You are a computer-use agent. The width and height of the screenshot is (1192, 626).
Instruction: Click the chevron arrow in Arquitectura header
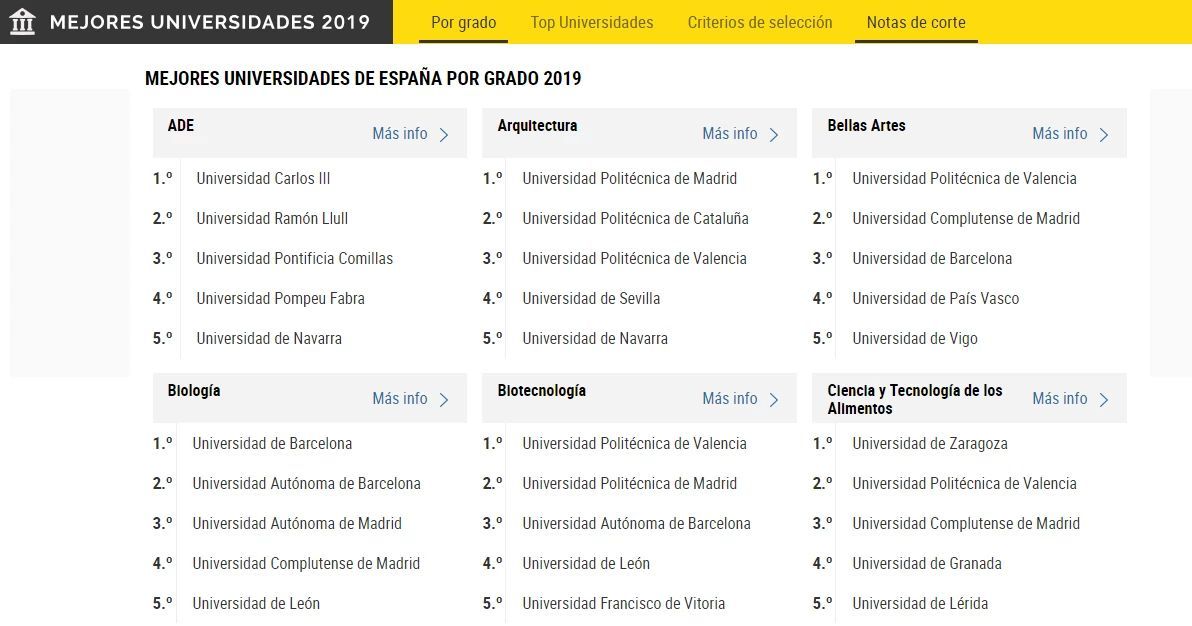[774, 135]
